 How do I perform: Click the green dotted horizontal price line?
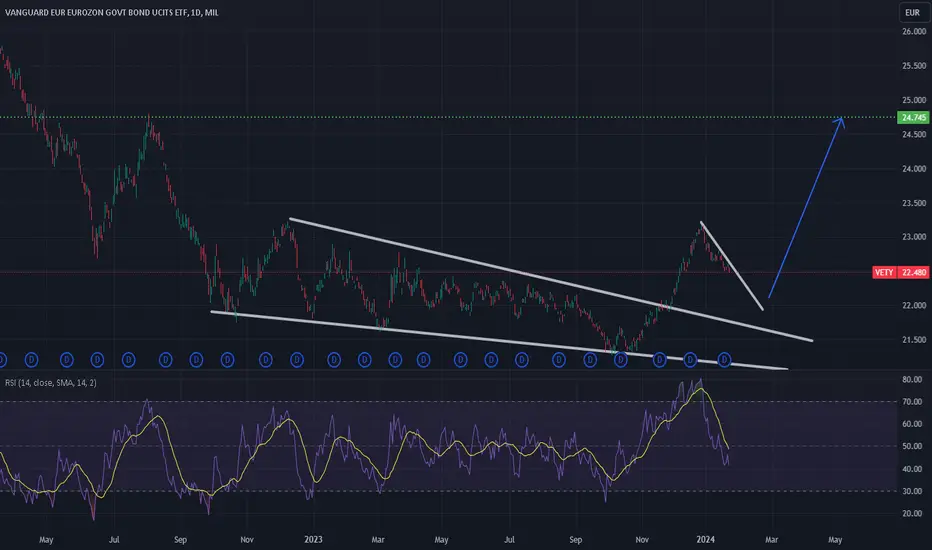click(446, 117)
